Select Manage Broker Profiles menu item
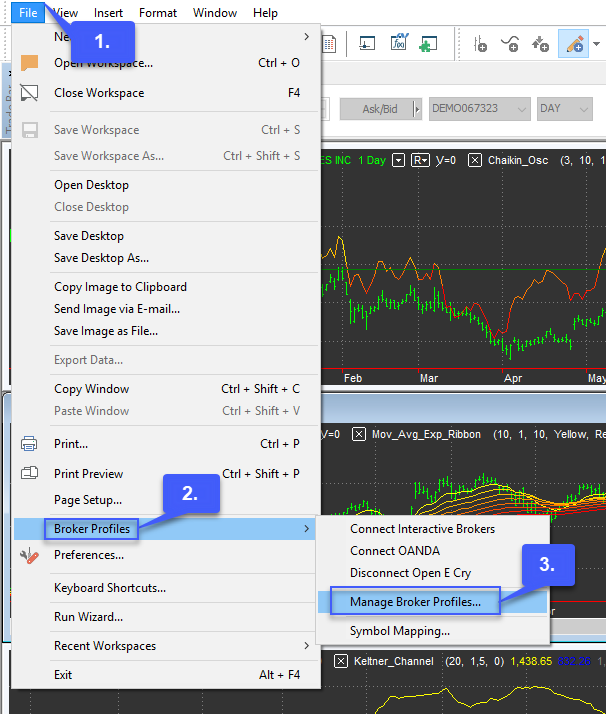Screen dimensions: 606x714 (415, 602)
